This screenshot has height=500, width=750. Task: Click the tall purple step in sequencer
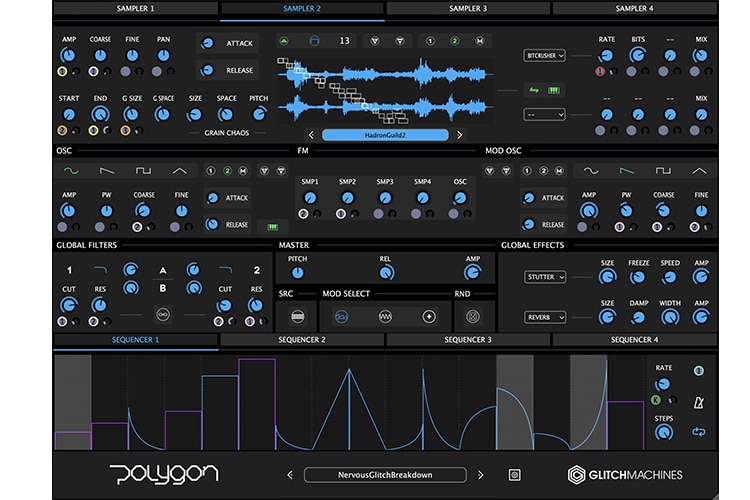[257, 404]
